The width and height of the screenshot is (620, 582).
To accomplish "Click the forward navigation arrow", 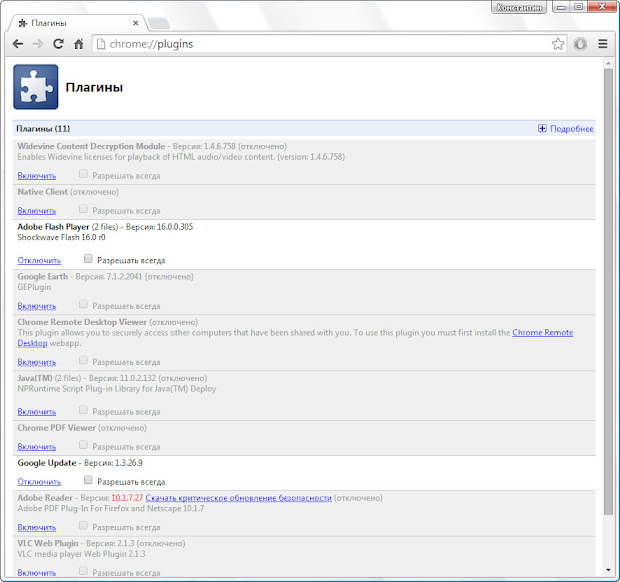I will click(x=38, y=44).
